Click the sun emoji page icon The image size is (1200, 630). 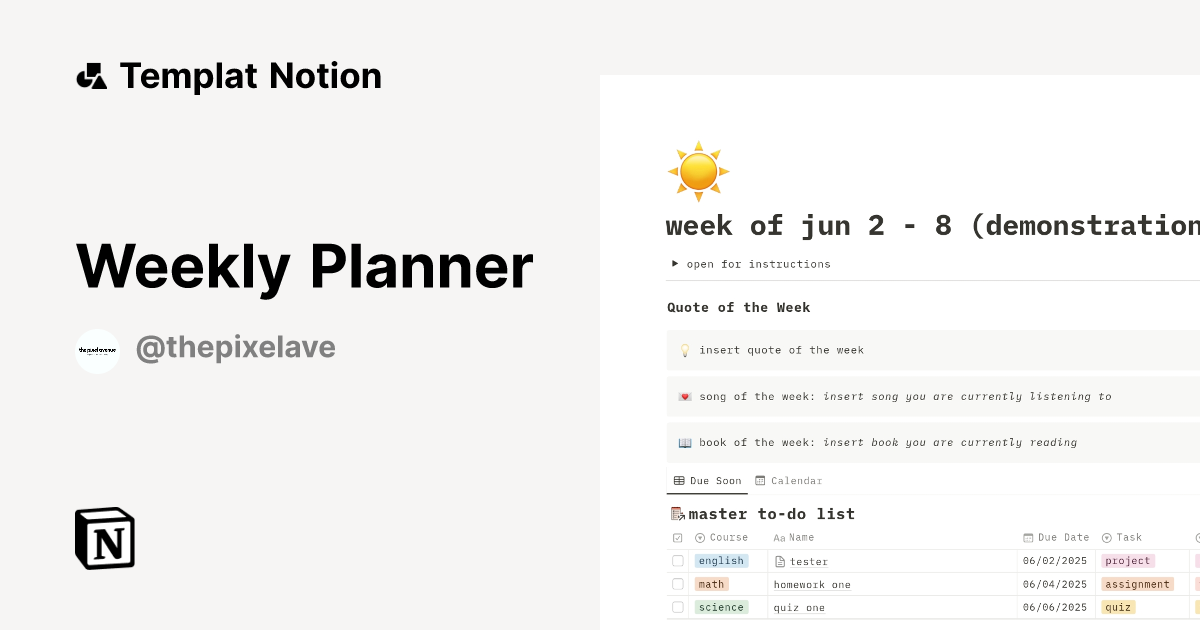pos(698,171)
